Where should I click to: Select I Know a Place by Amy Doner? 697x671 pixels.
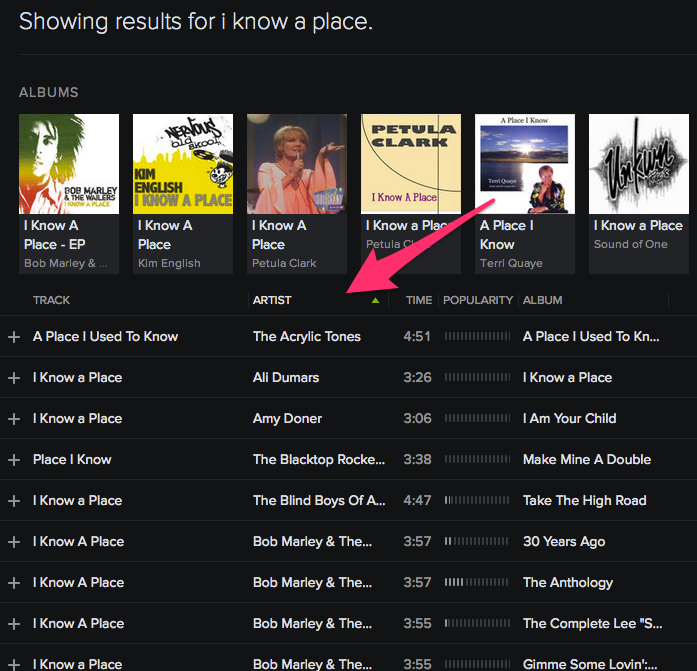77,419
